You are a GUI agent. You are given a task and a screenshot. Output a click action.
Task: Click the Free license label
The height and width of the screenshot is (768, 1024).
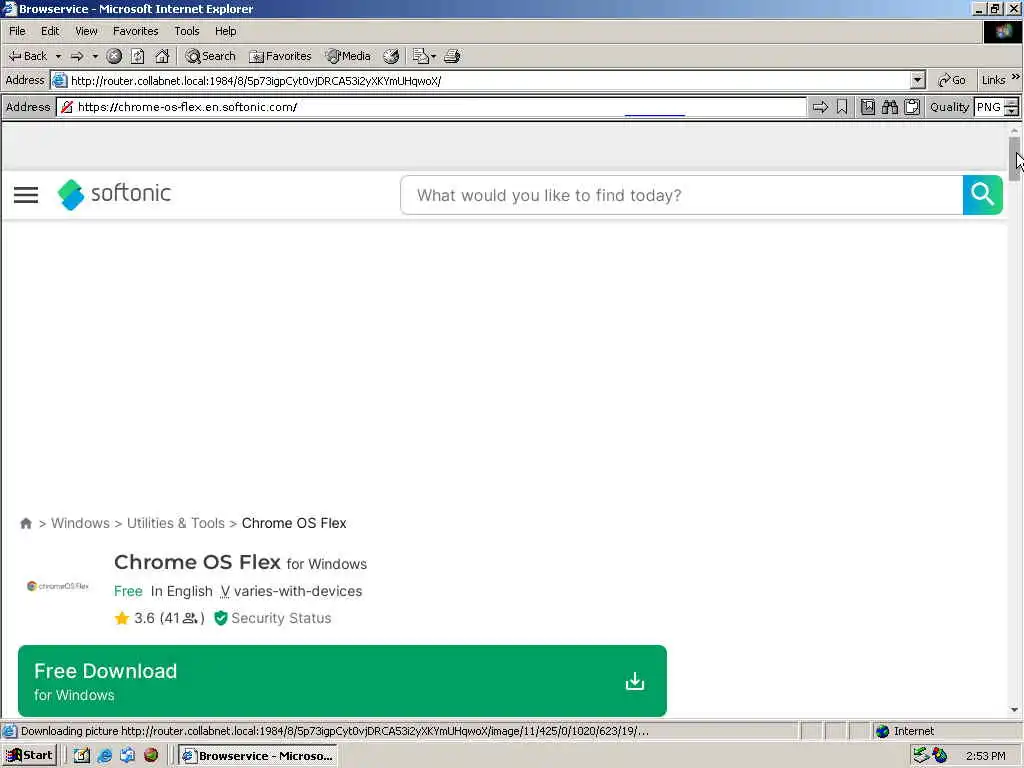128,591
